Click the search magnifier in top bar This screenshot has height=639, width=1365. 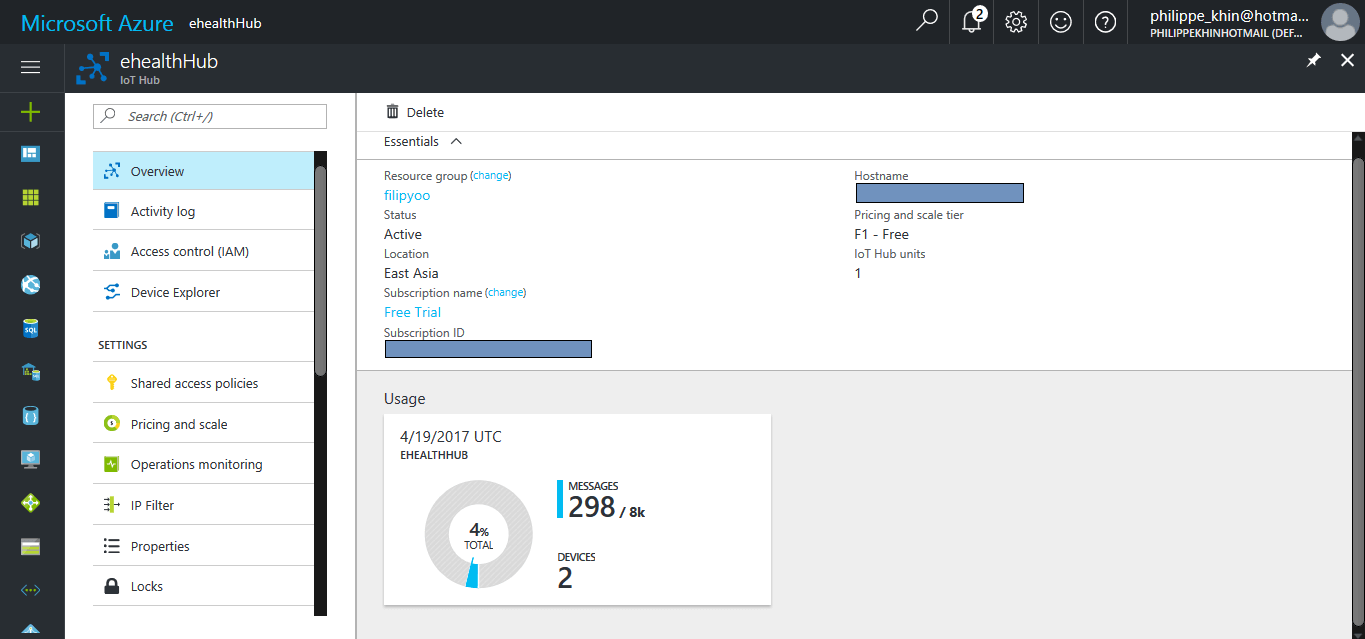(x=927, y=21)
